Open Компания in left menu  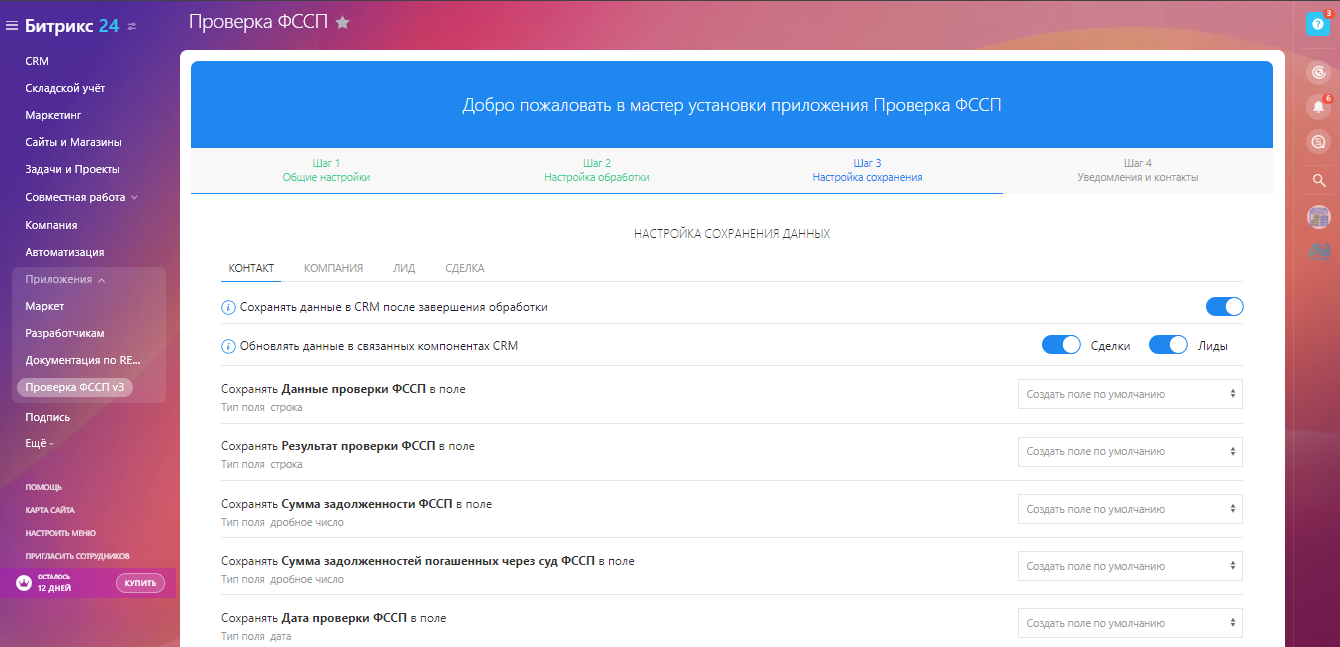click(51, 225)
